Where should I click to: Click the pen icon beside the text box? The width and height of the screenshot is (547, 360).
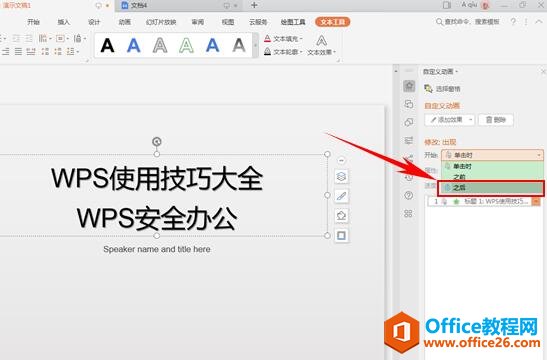tap(341, 196)
